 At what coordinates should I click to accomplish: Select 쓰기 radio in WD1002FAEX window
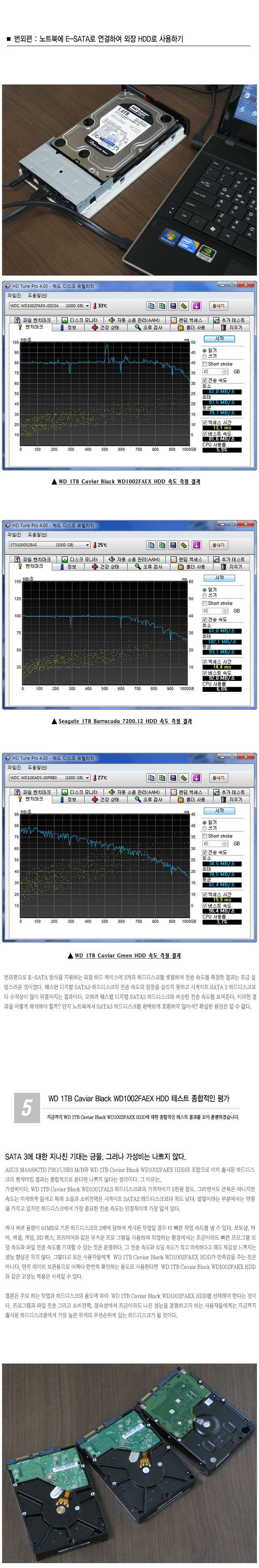point(205,356)
